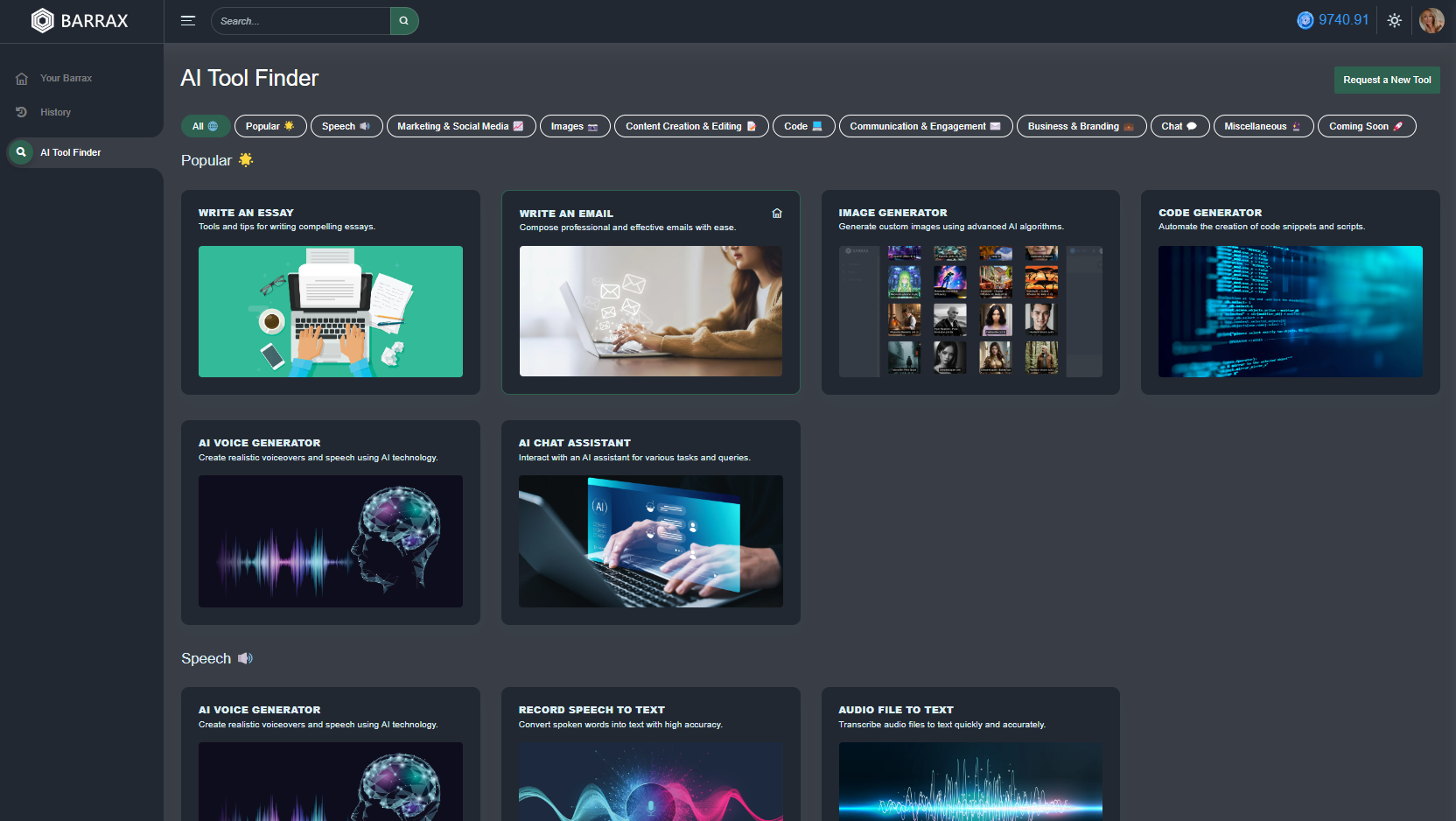This screenshot has height=821, width=1456.
Task: Select the Code category filter
Action: coord(804,126)
